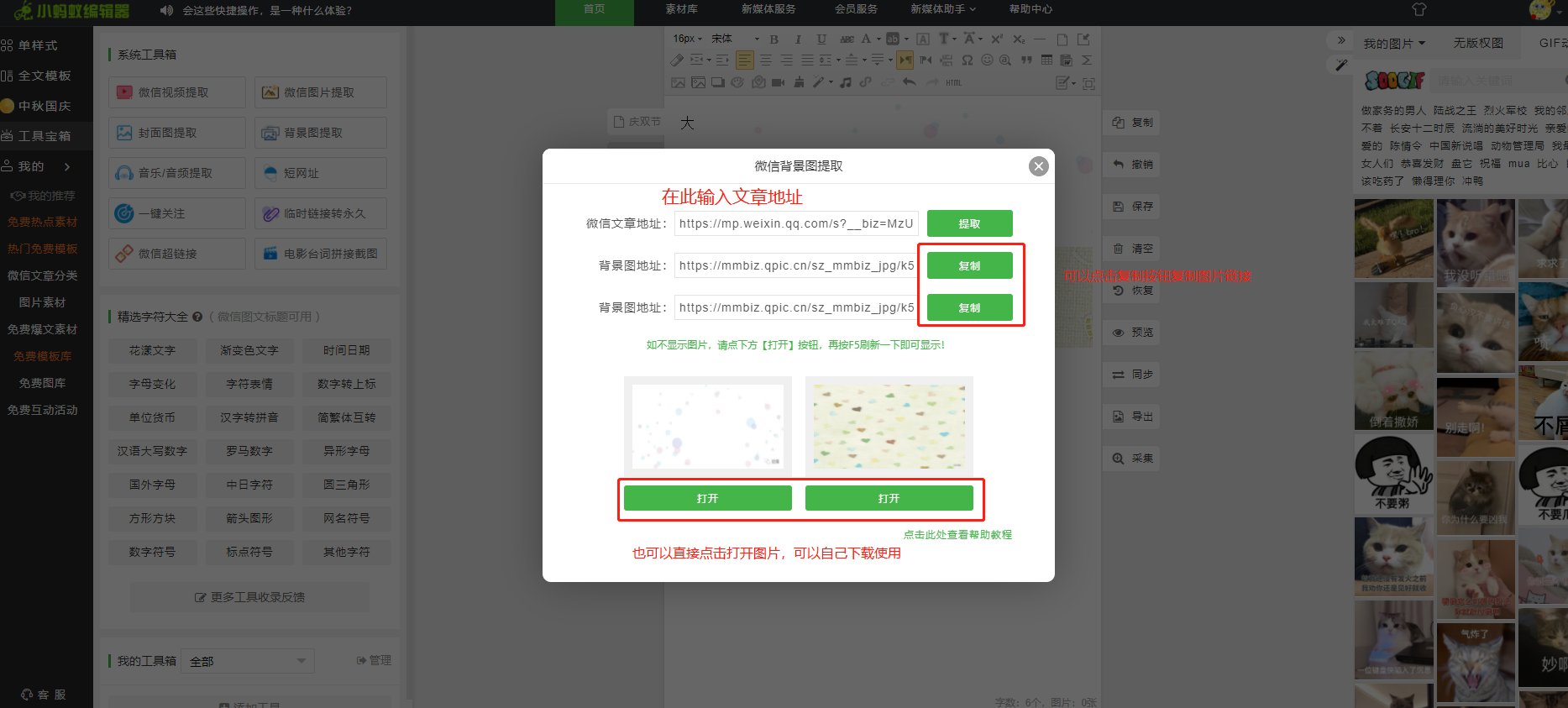Click 更多工具收录反馈 link
The image size is (1568, 708).
[x=249, y=597]
